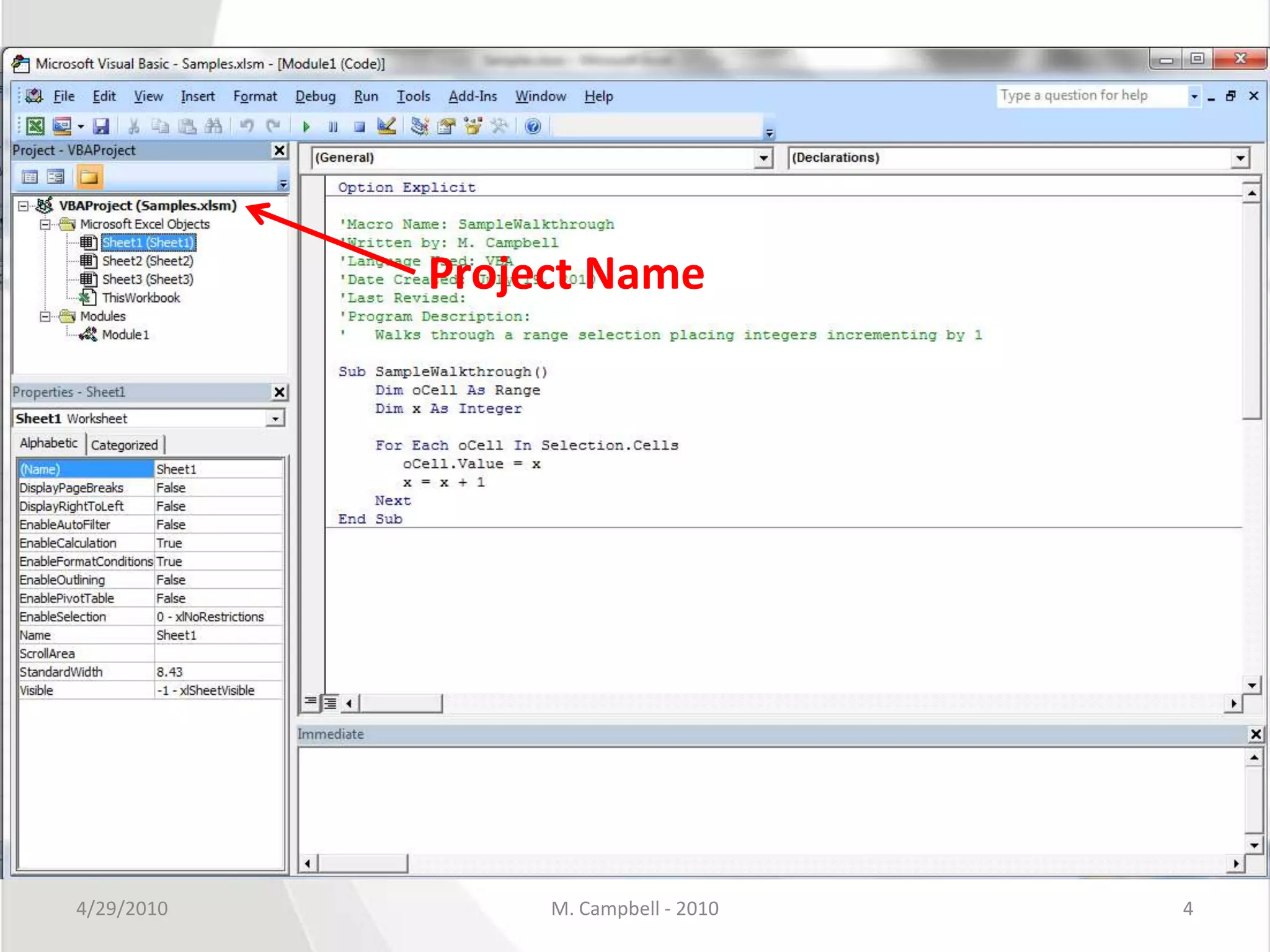
Task: Click the Break pause icon
Action: click(x=333, y=126)
